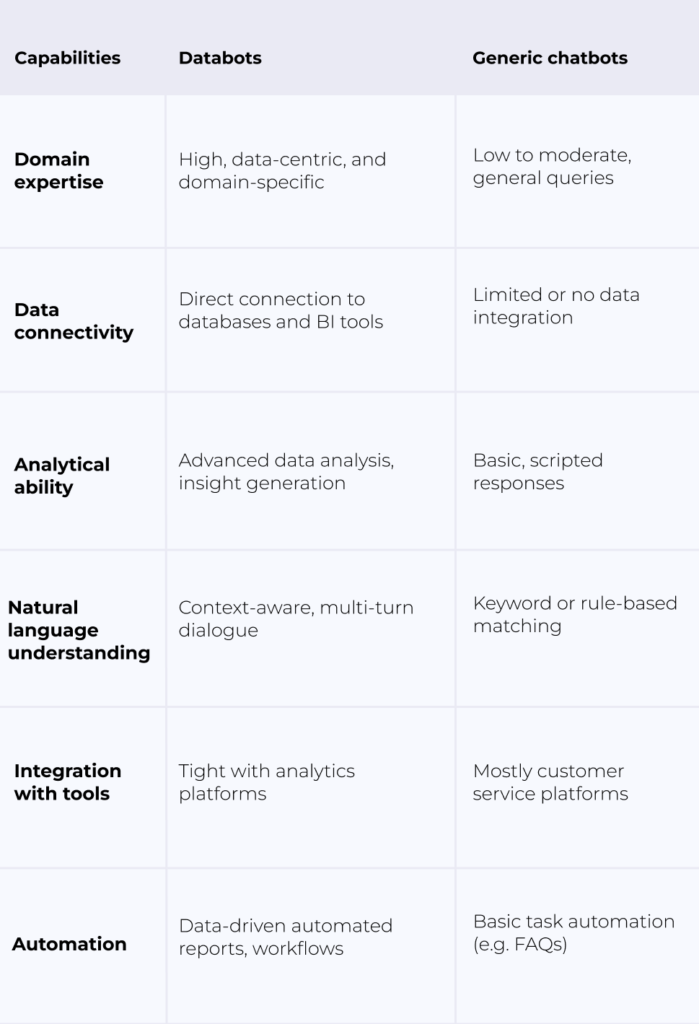Click 'Limited or no data integration' cell
699x1024 pixels.
click(x=556, y=306)
